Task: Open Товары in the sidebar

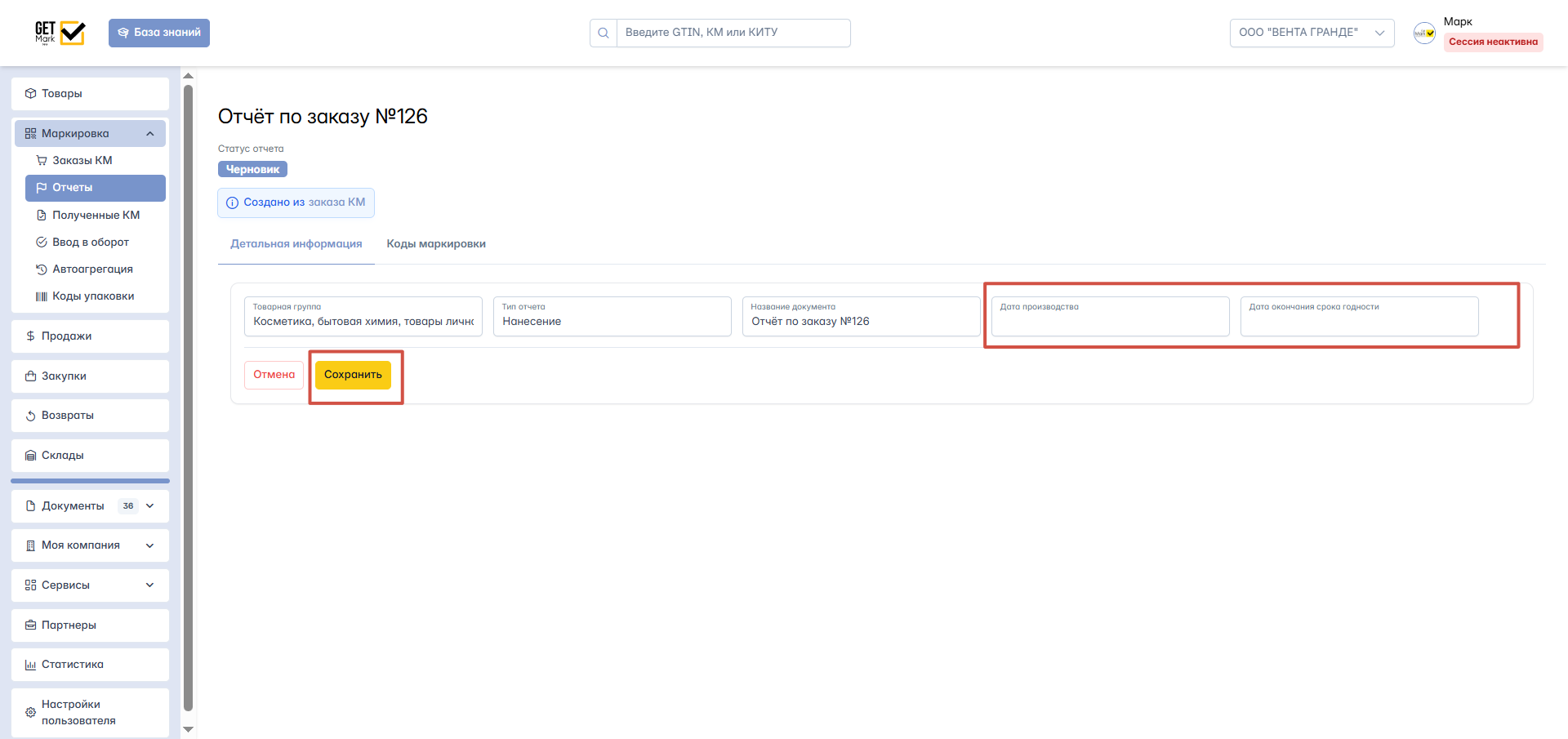Action: pos(90,94)
